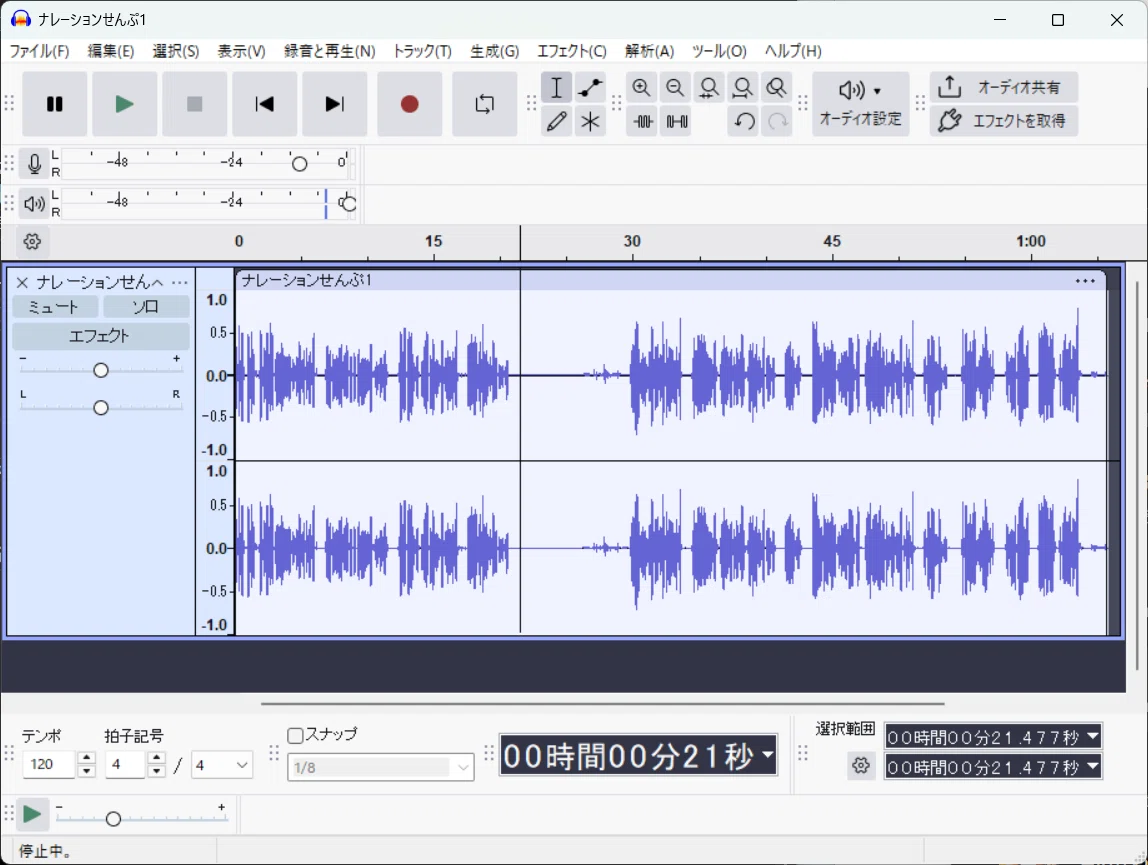
Task: Skip to end of the project
Action: click(335, 104)
